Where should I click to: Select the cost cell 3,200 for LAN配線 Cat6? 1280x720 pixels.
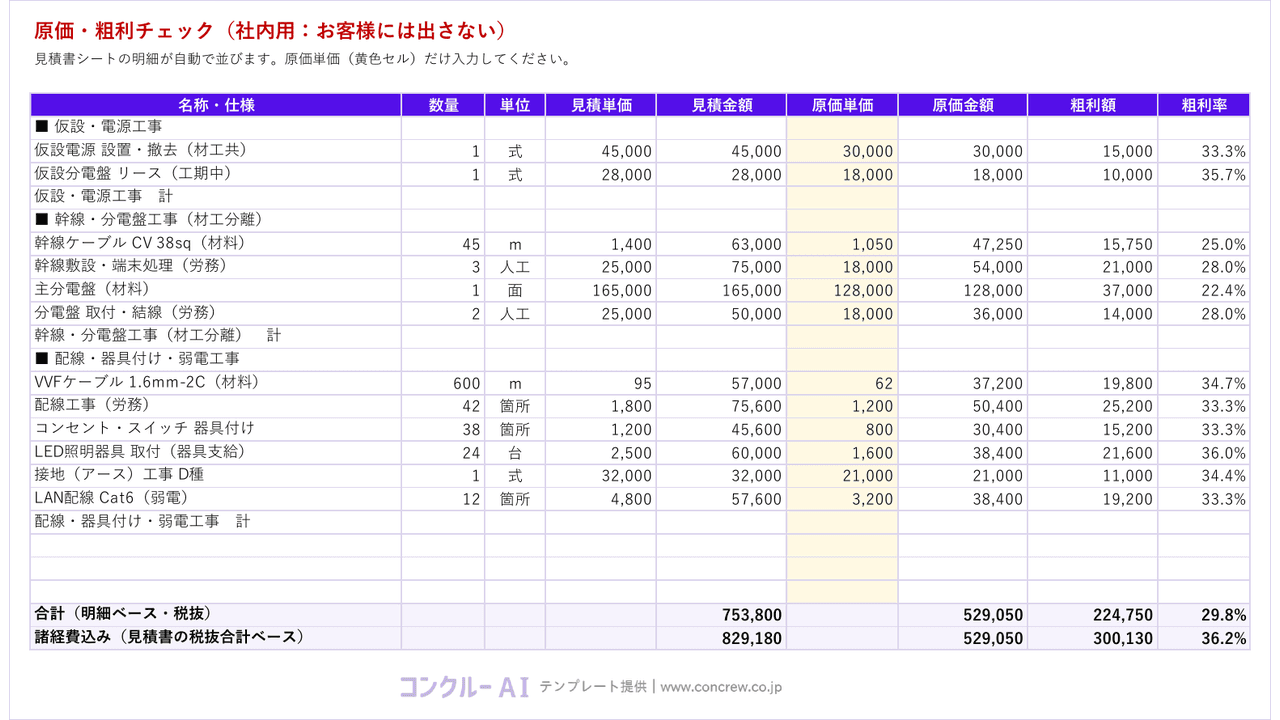[842, 500]
